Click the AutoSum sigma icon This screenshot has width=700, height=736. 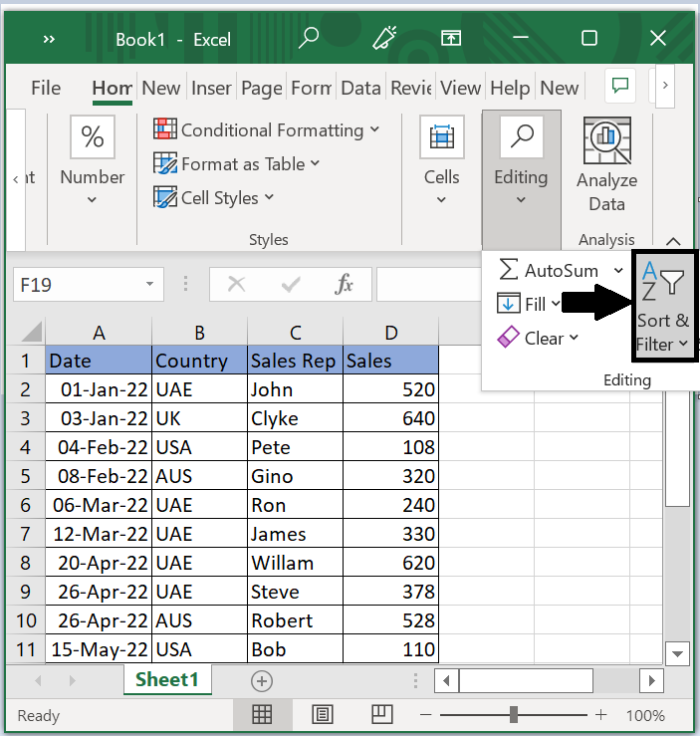508,270
